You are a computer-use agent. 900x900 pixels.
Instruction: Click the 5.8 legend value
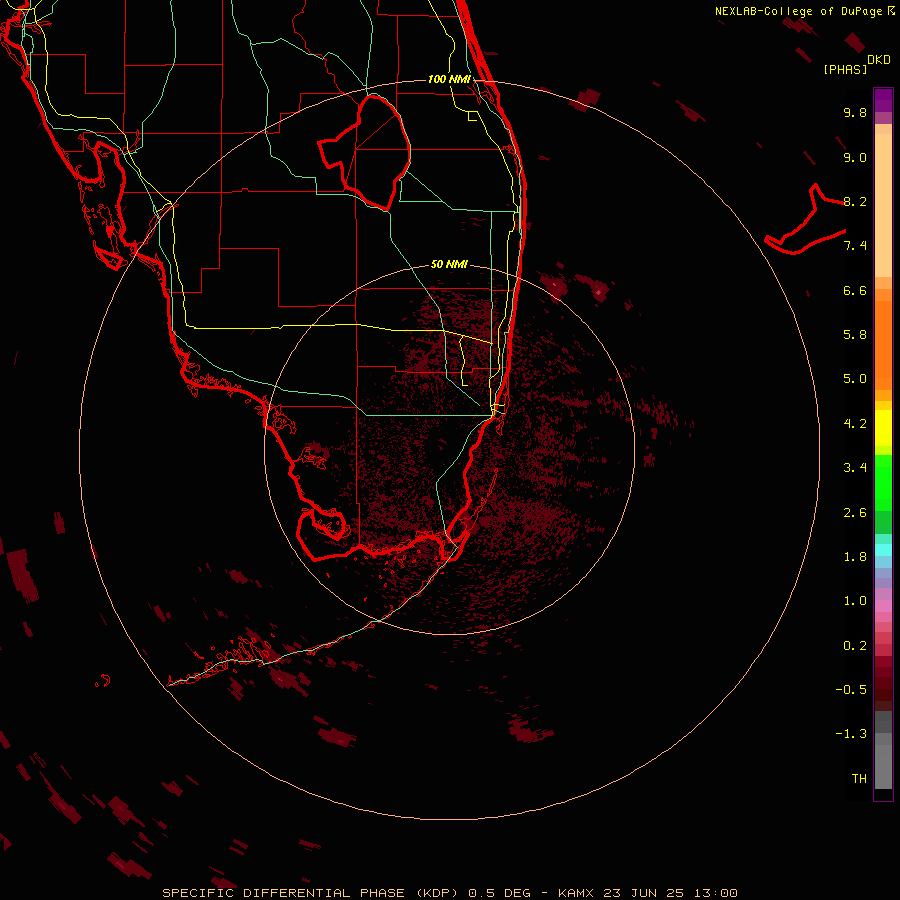(x=855, y=335)
